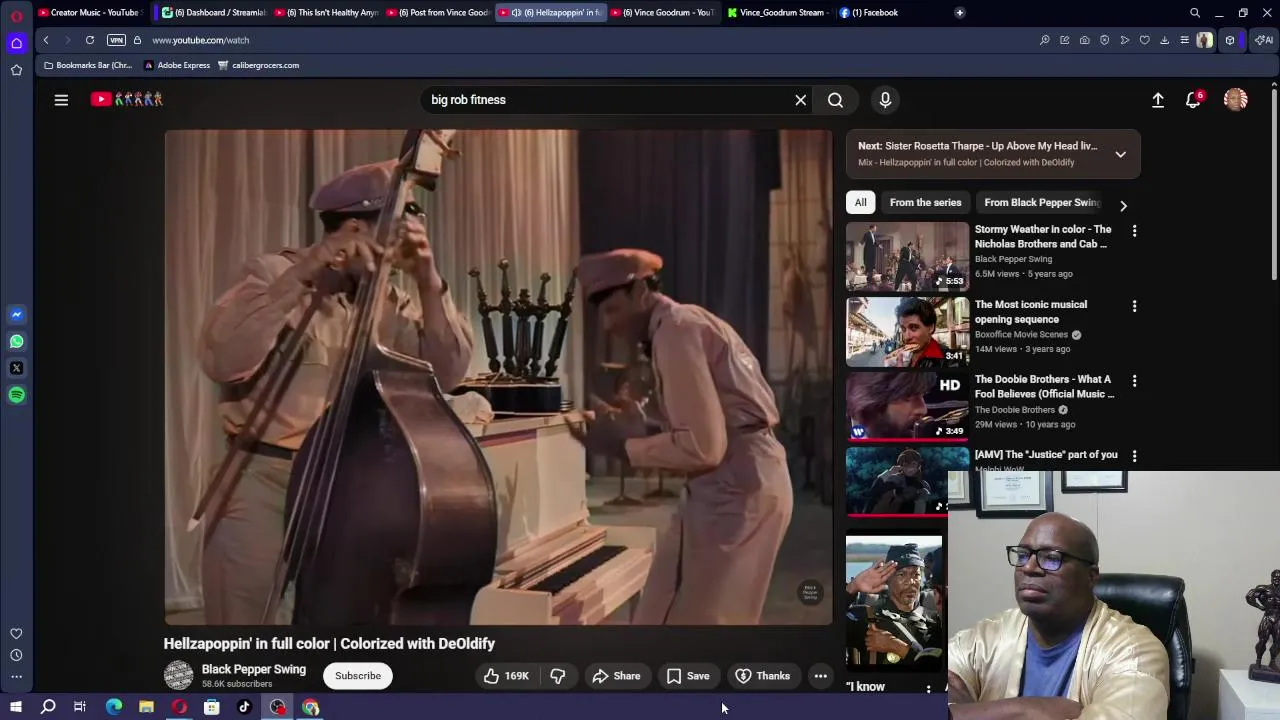Open the Black Pepper Swing channel name
The height and width of the screenshot is (720, 1280).
point(254,669)
